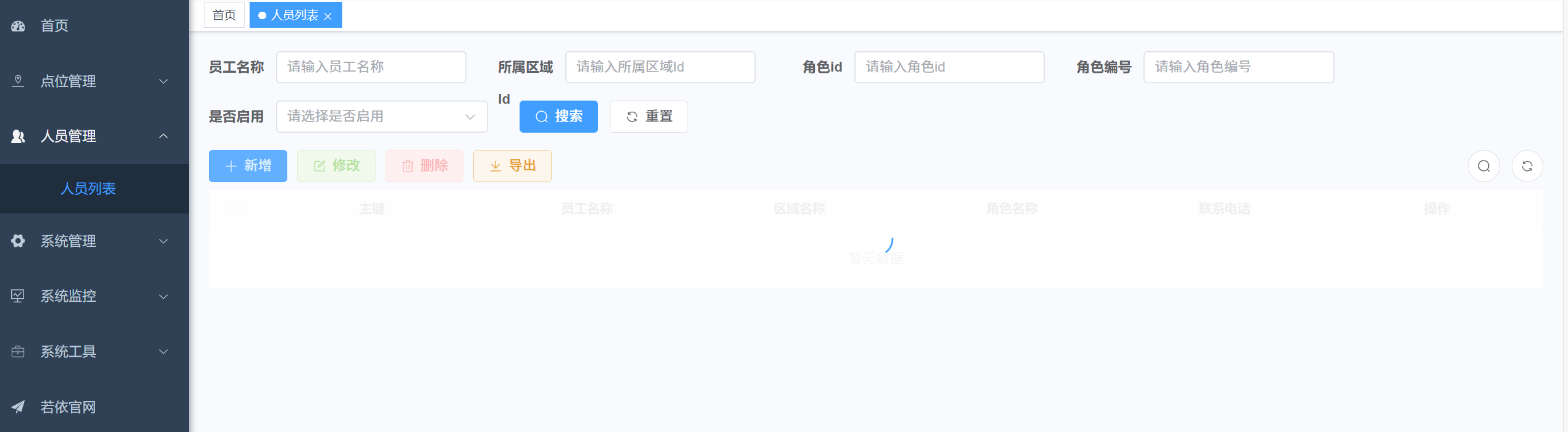Open the 是否启用 dropdown

[382, 117]
